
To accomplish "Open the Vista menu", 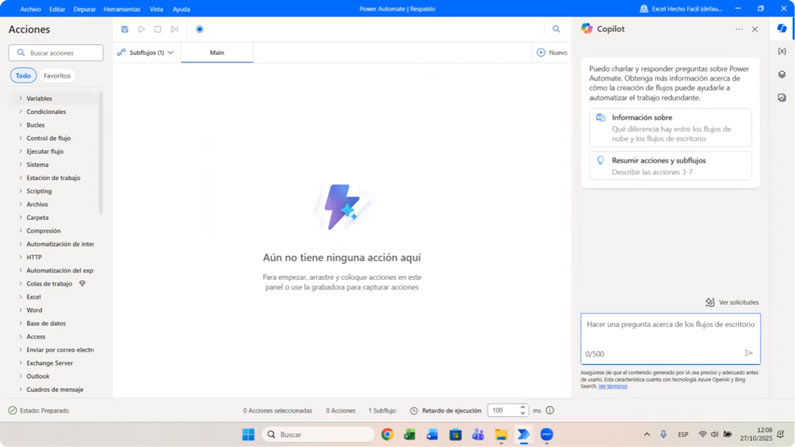I will click(156, 9).
